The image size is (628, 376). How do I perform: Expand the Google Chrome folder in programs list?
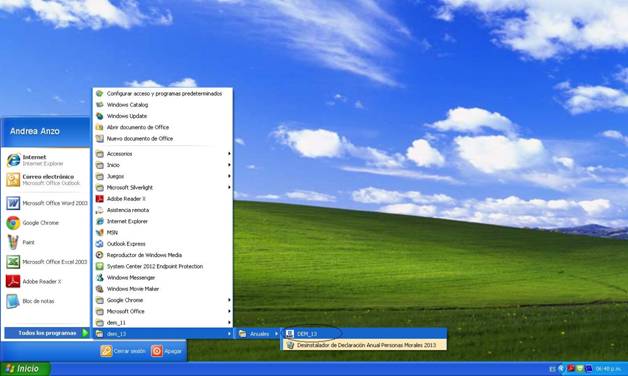[x=163, y=300]
